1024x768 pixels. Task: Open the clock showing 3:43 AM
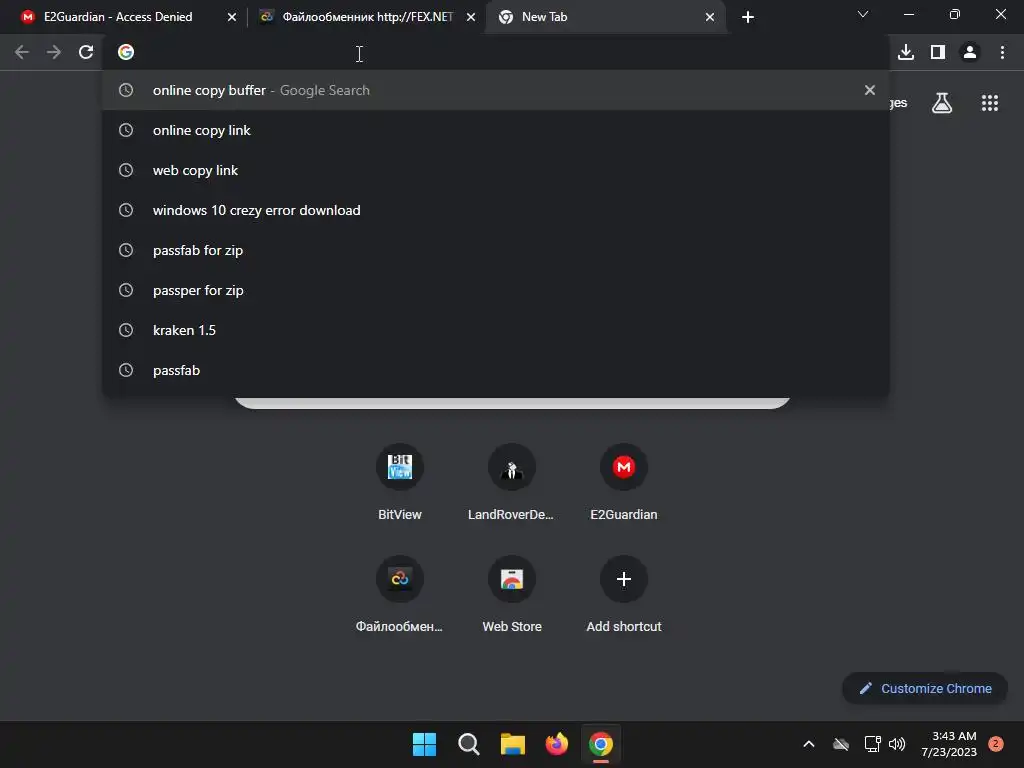click(949, 744)
